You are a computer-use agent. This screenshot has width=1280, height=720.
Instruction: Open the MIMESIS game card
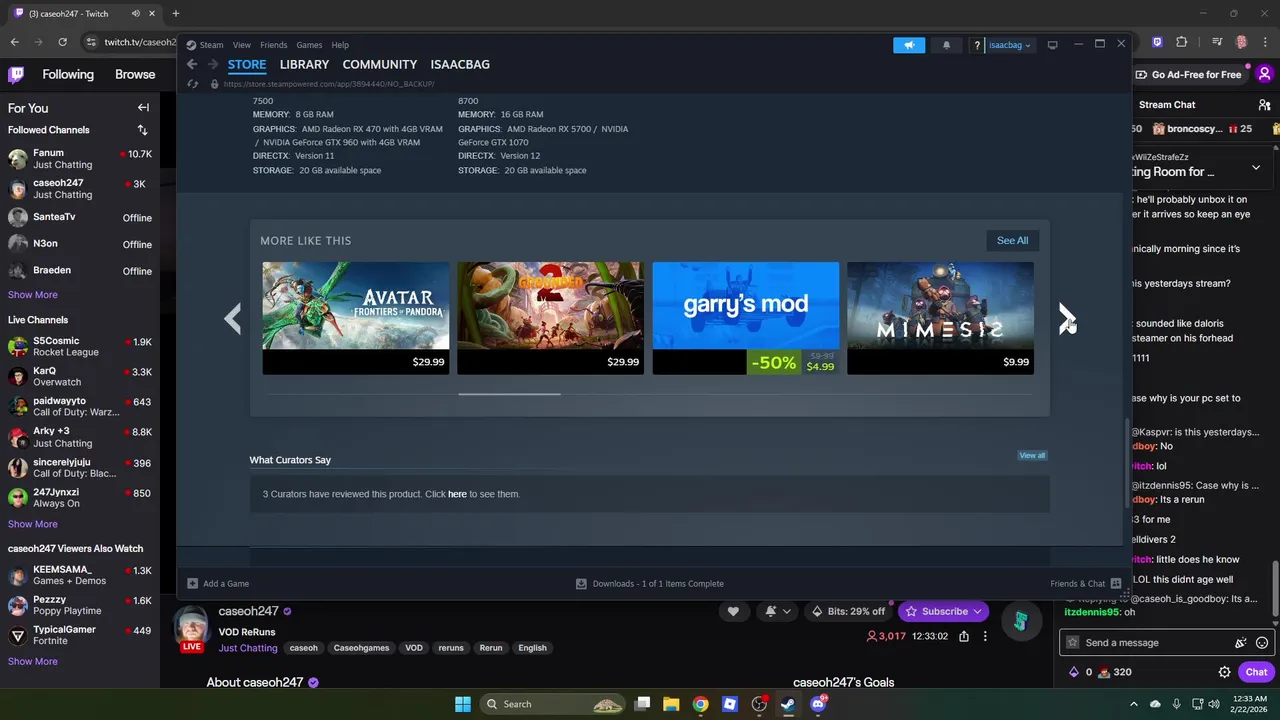point(940,318)
